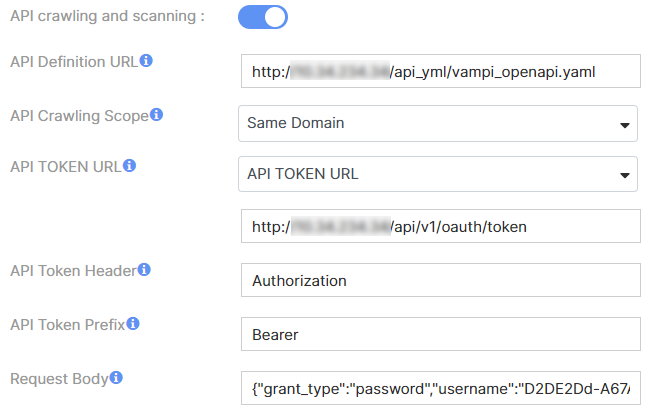This screenshot has width=648, height=408.
Task: Show info tooltip for API TOKEN URL
Action: pyautogui.click(x=129, y=165)
